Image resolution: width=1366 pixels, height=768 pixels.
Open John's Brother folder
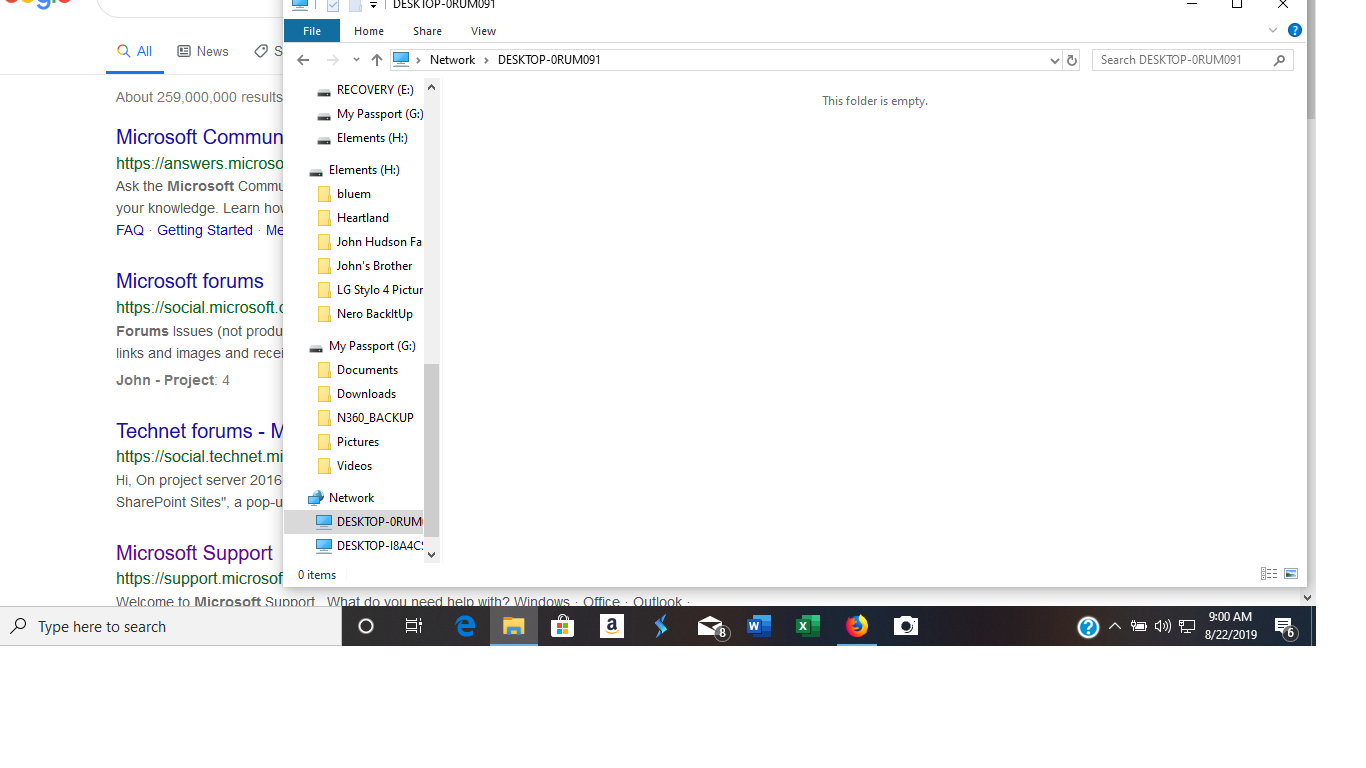pos(364,266)
